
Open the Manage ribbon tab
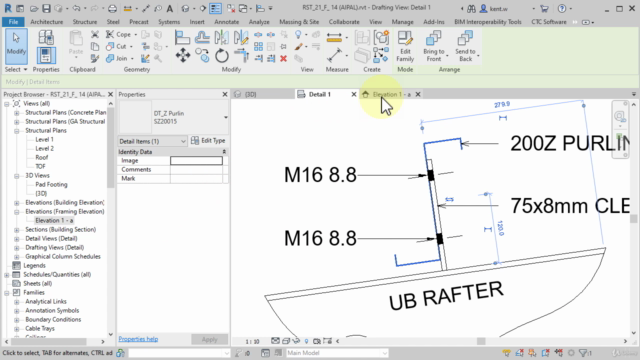402,22
